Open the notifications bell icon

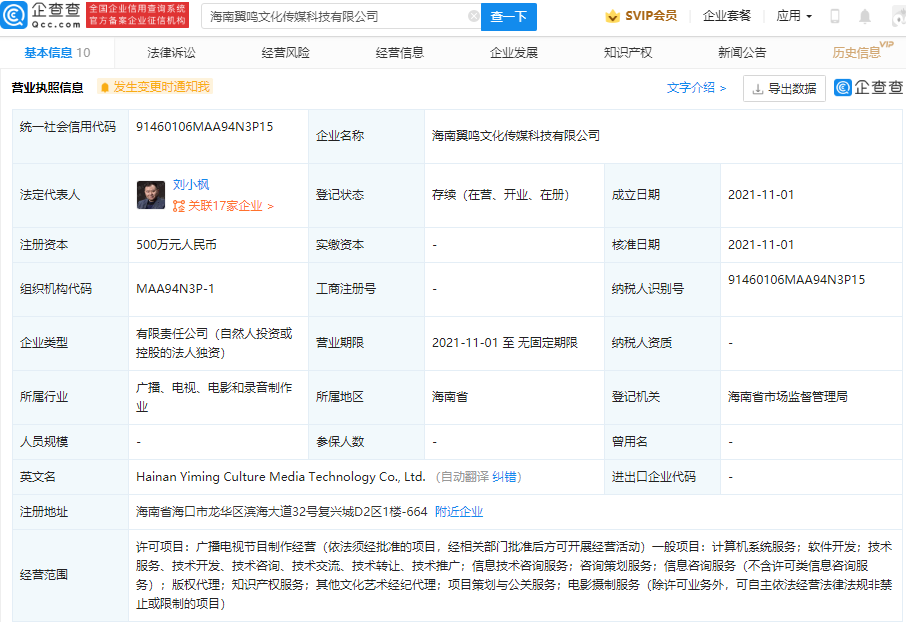tap(865, 17)
